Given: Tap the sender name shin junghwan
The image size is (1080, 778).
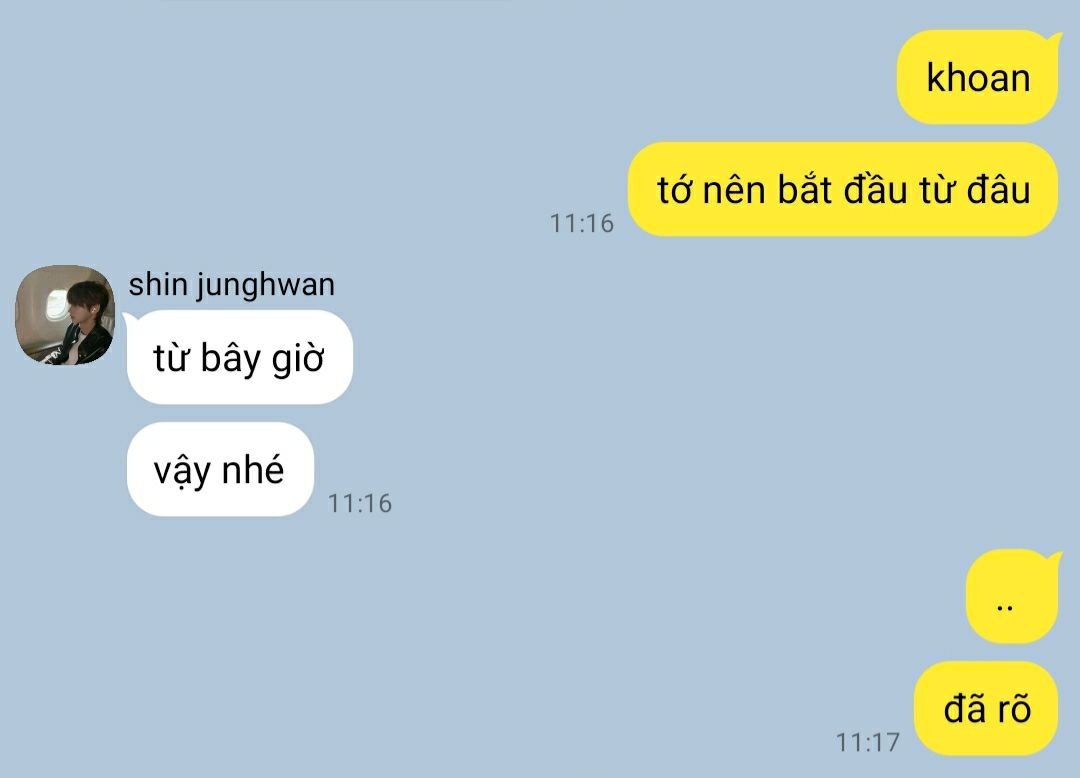Looking at the screenshot, I should [231, 285].
